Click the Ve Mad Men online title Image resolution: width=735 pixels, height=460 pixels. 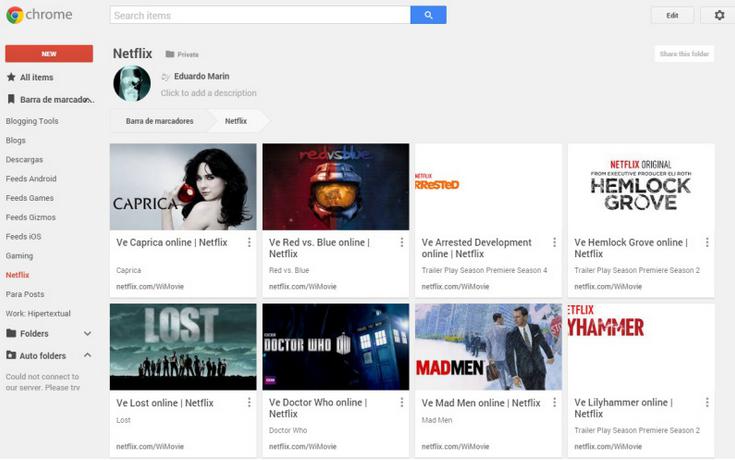480,403
